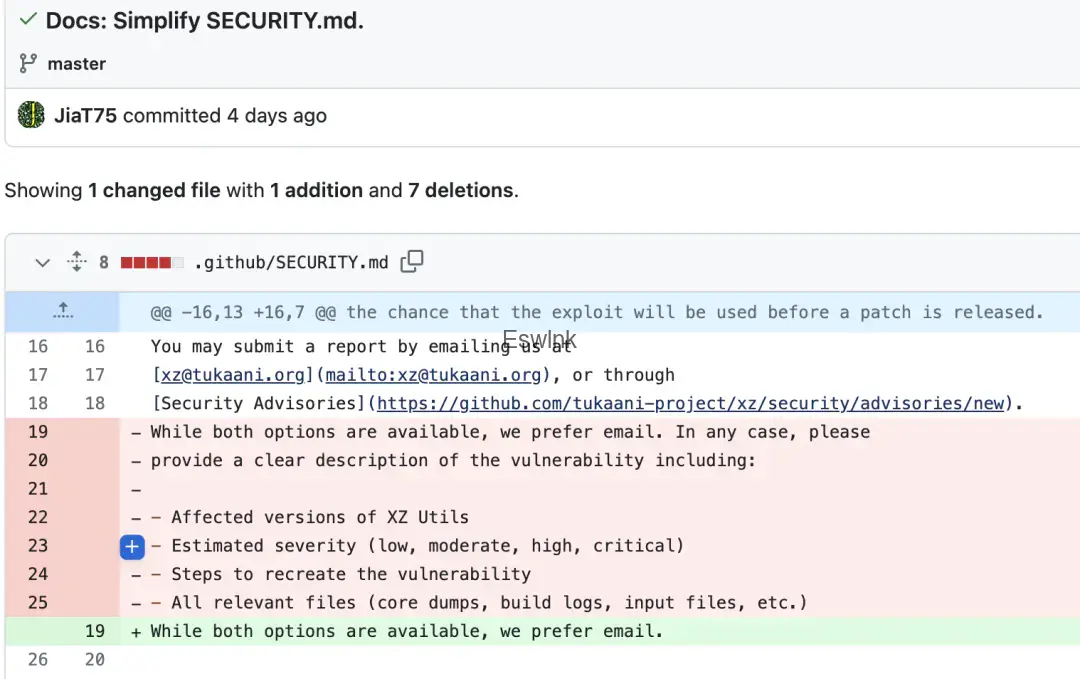Open the master branch link
1080x679 pixels.
[76, 64]
